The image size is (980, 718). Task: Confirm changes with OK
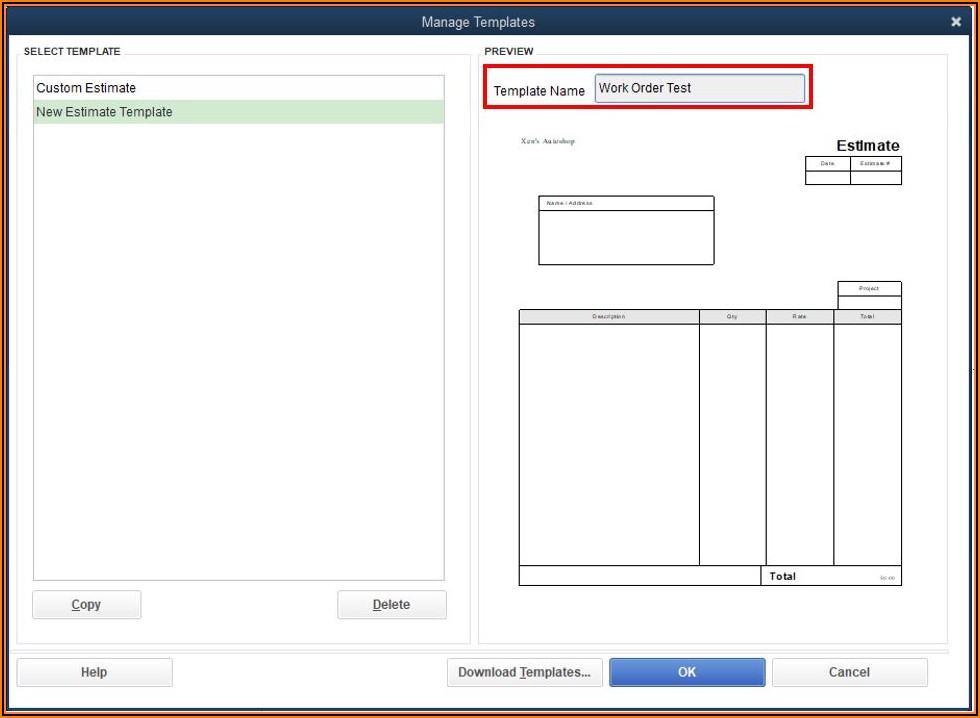687,671
